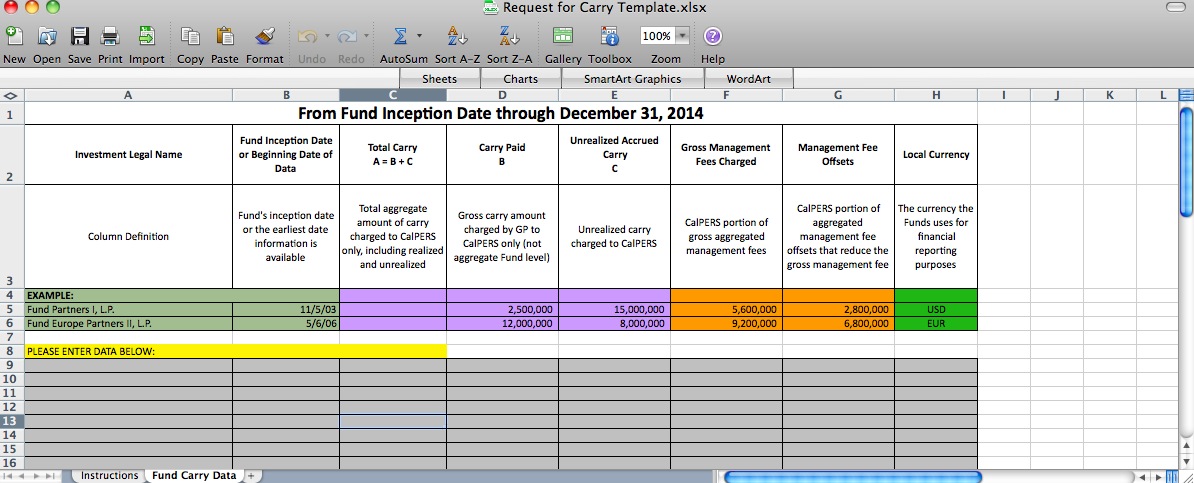Click the Copy icon
Image resolution: width=1194 pixels, height=483 pixels.
pyautogui.click(x=190, y=36)
